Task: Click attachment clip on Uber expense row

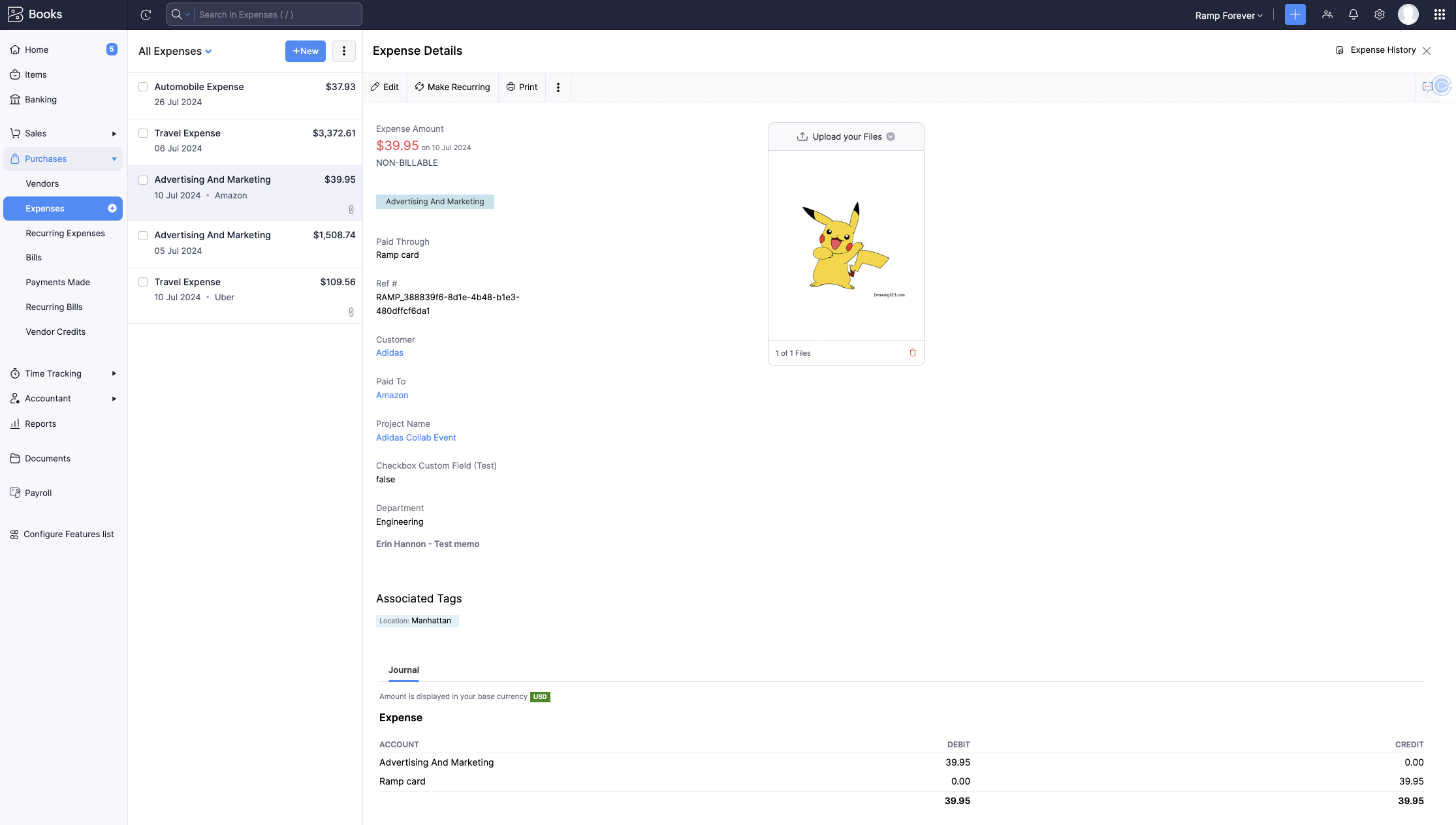Action: [x=351, y=312]
